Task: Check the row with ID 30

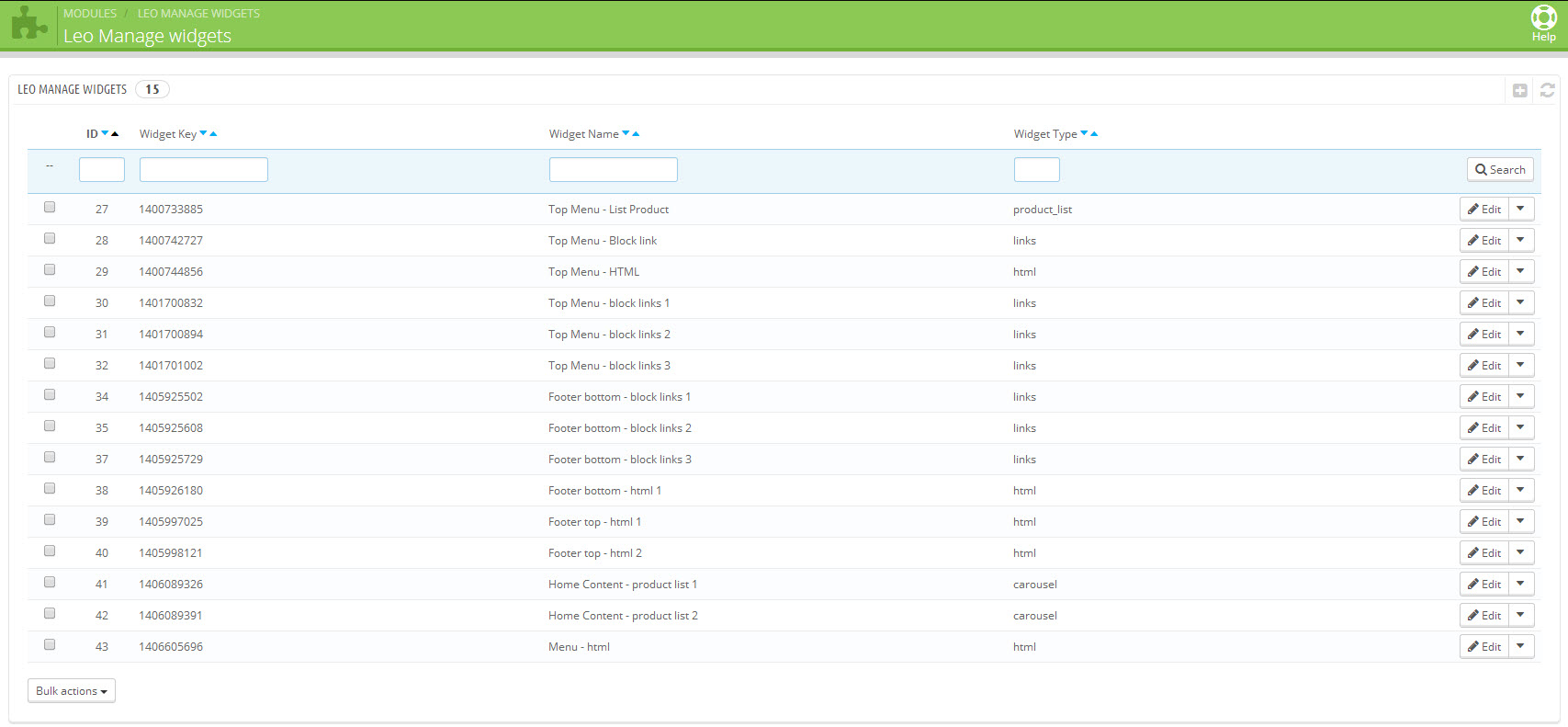Action: (x=50, y=301)
